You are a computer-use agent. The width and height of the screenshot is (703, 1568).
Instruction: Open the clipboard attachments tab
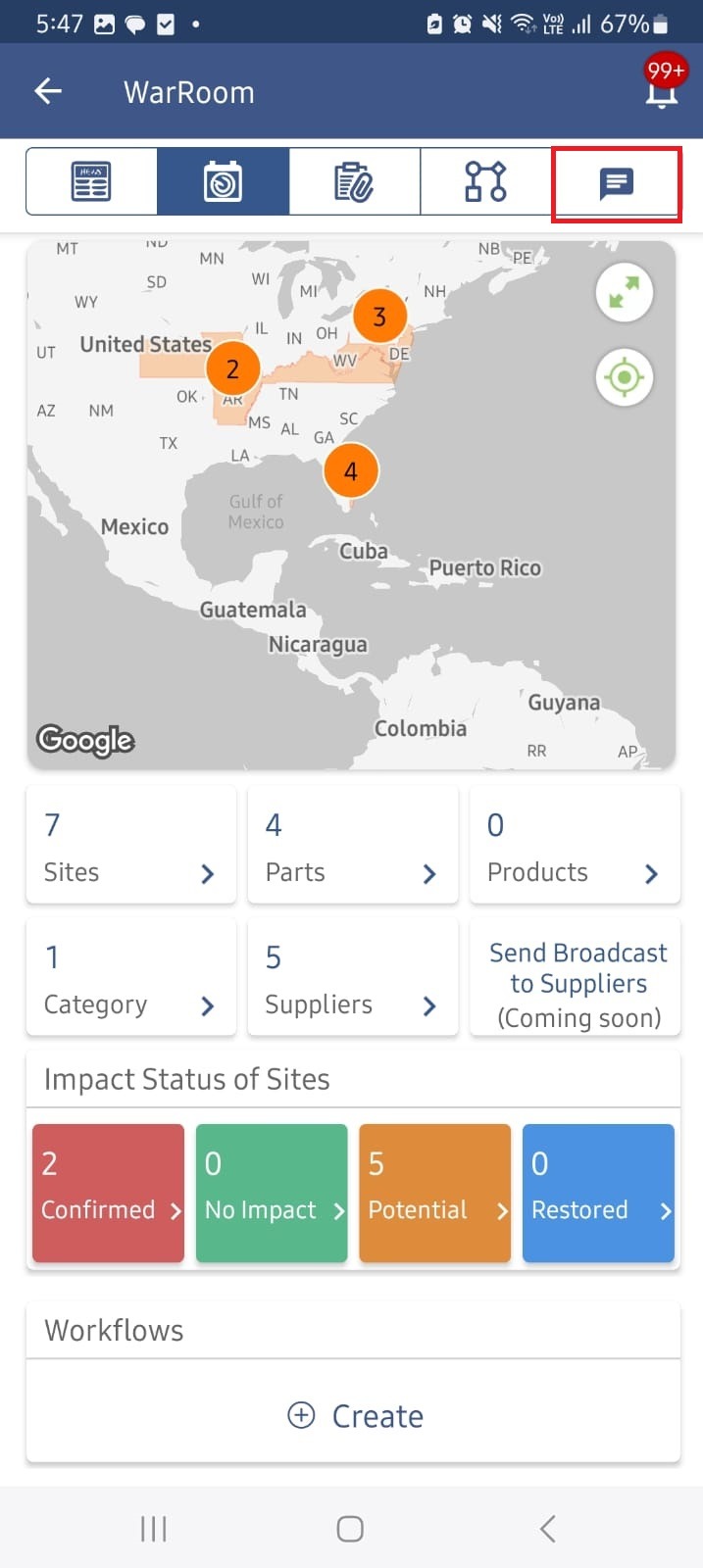(x=354, y=181)
